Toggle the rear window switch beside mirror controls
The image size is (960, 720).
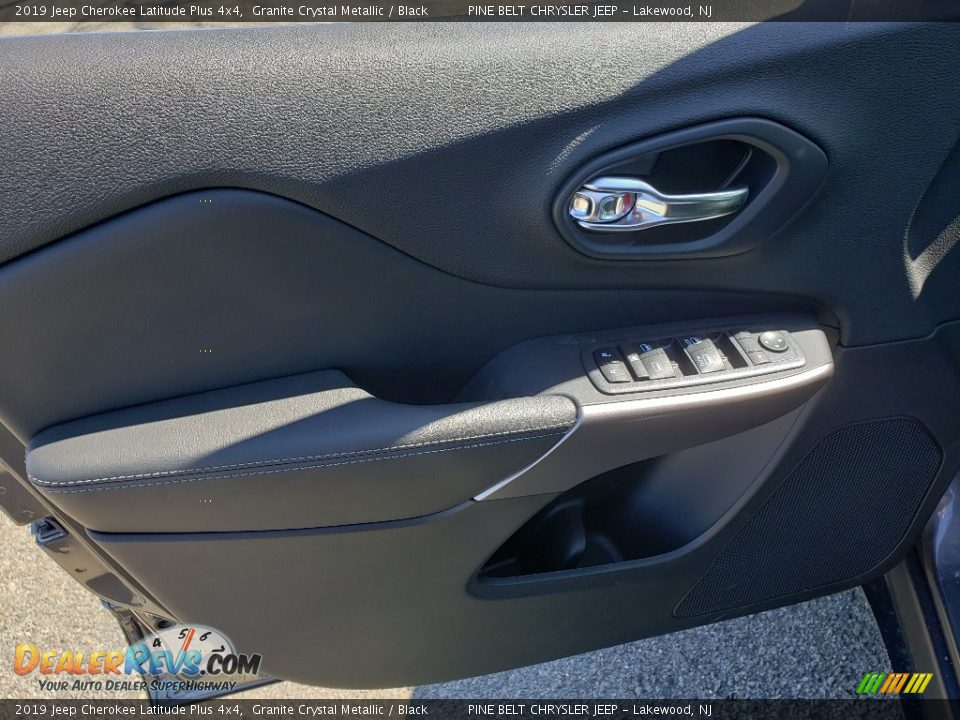[x=705, y=354]
